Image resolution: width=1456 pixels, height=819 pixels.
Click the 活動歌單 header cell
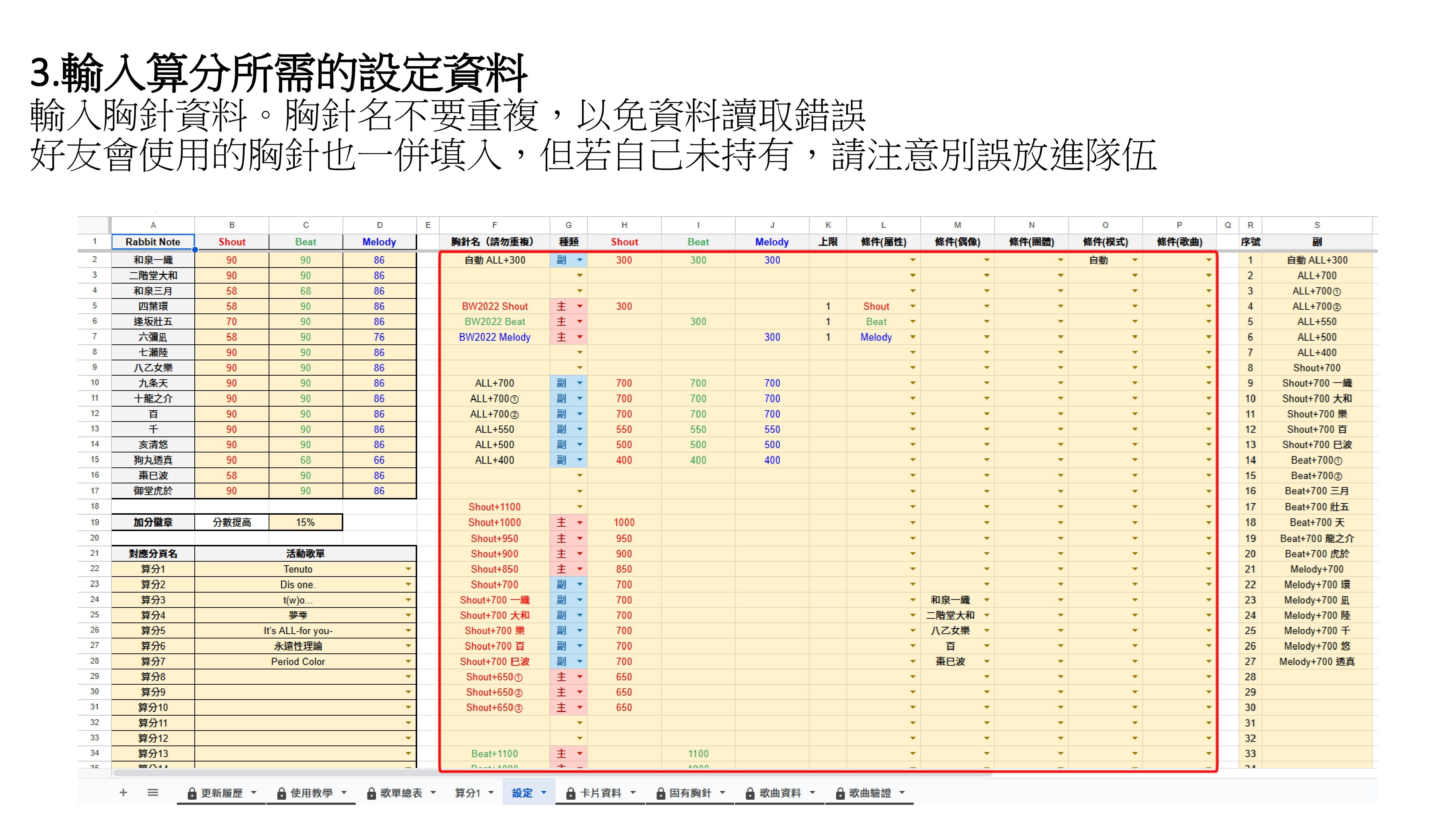[x=305, y=553]
